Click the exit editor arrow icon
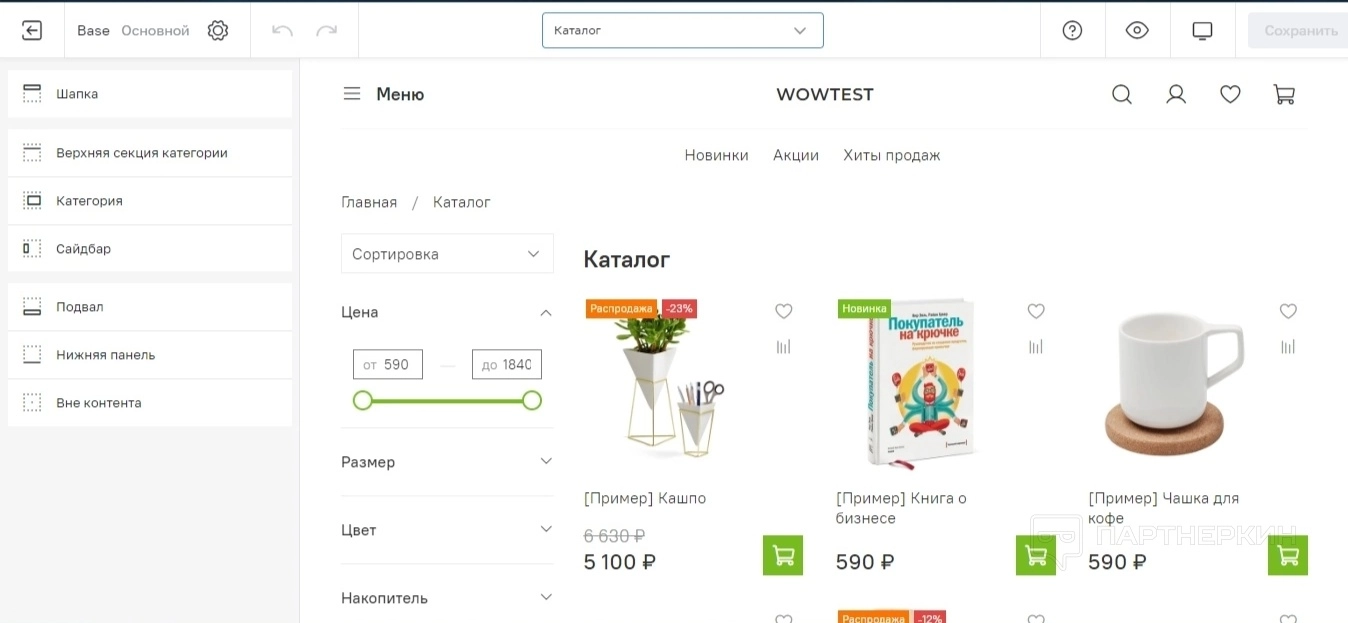This screenshot has height=623, width=1348. pyautogui.click(x=32, y=30)
